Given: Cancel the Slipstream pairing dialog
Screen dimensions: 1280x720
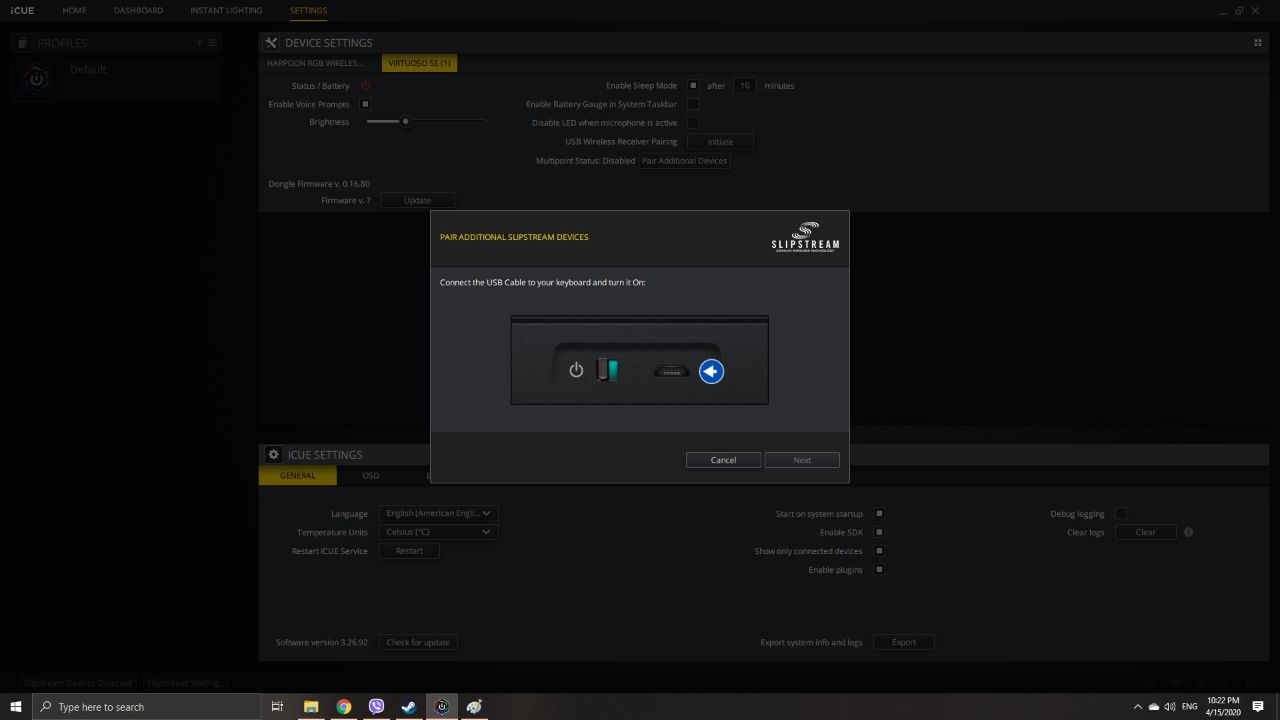Looking at the screenshot, I should pos(723,460).
